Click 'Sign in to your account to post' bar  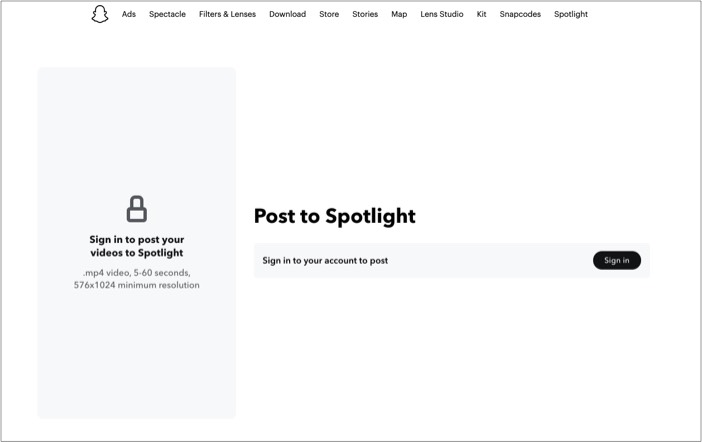[x=452, y=261]
